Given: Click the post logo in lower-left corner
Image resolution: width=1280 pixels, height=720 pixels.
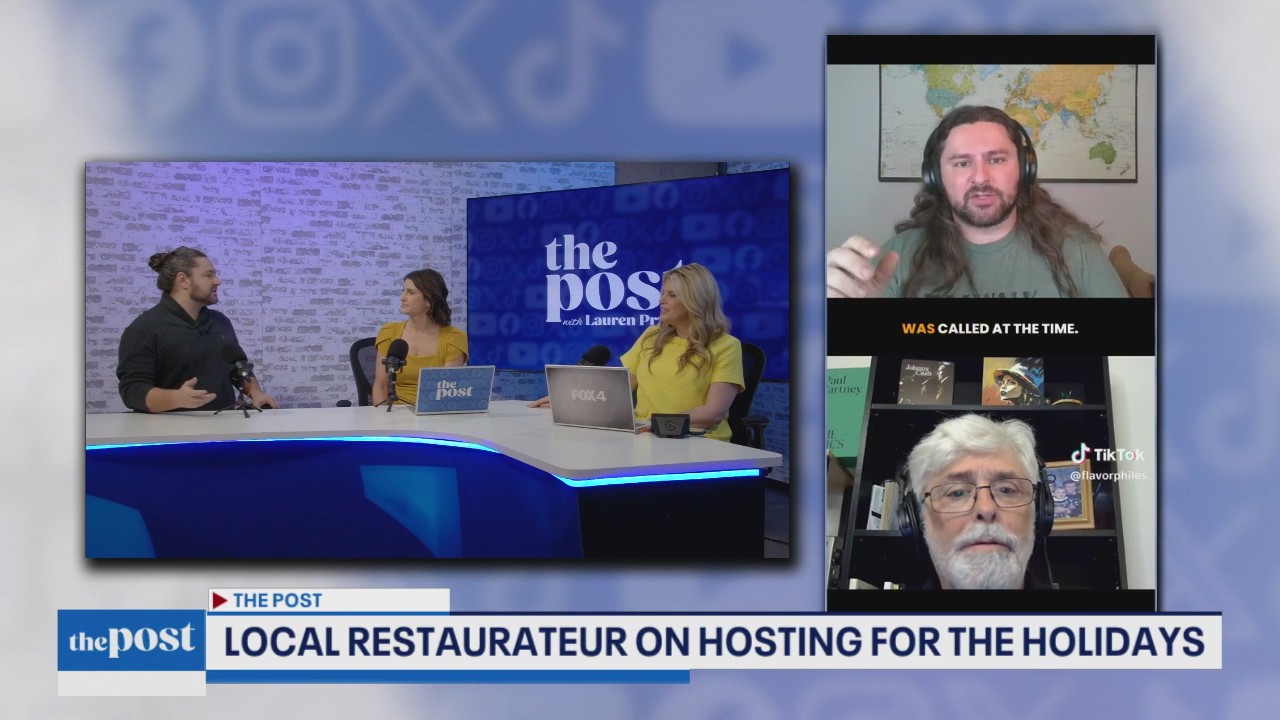Looking at the screenshot, I should click(x=131, y=641).
